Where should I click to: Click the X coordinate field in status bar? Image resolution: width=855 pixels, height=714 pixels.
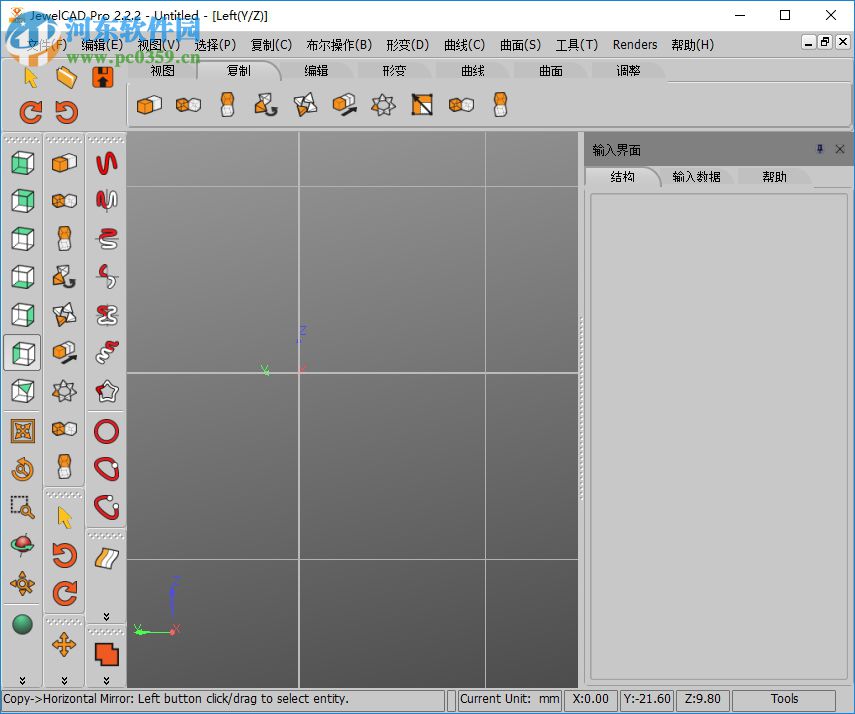[x=590, y=699]
